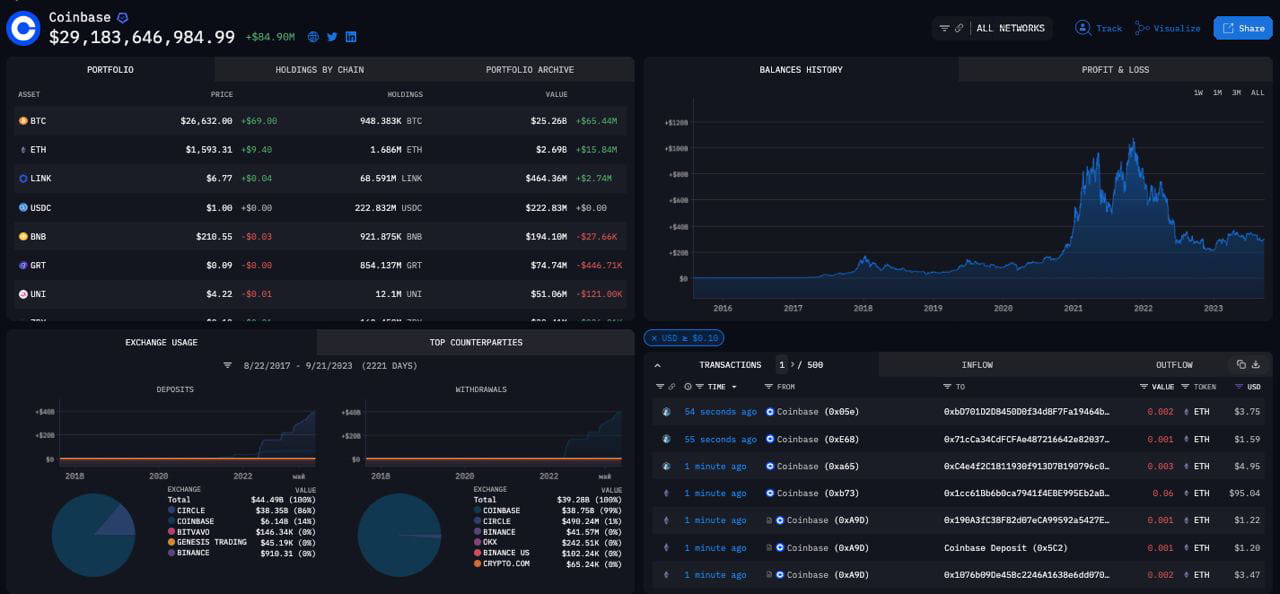Open the USD column filter
The image size is (1280, 594).
tap(1239, 386)
